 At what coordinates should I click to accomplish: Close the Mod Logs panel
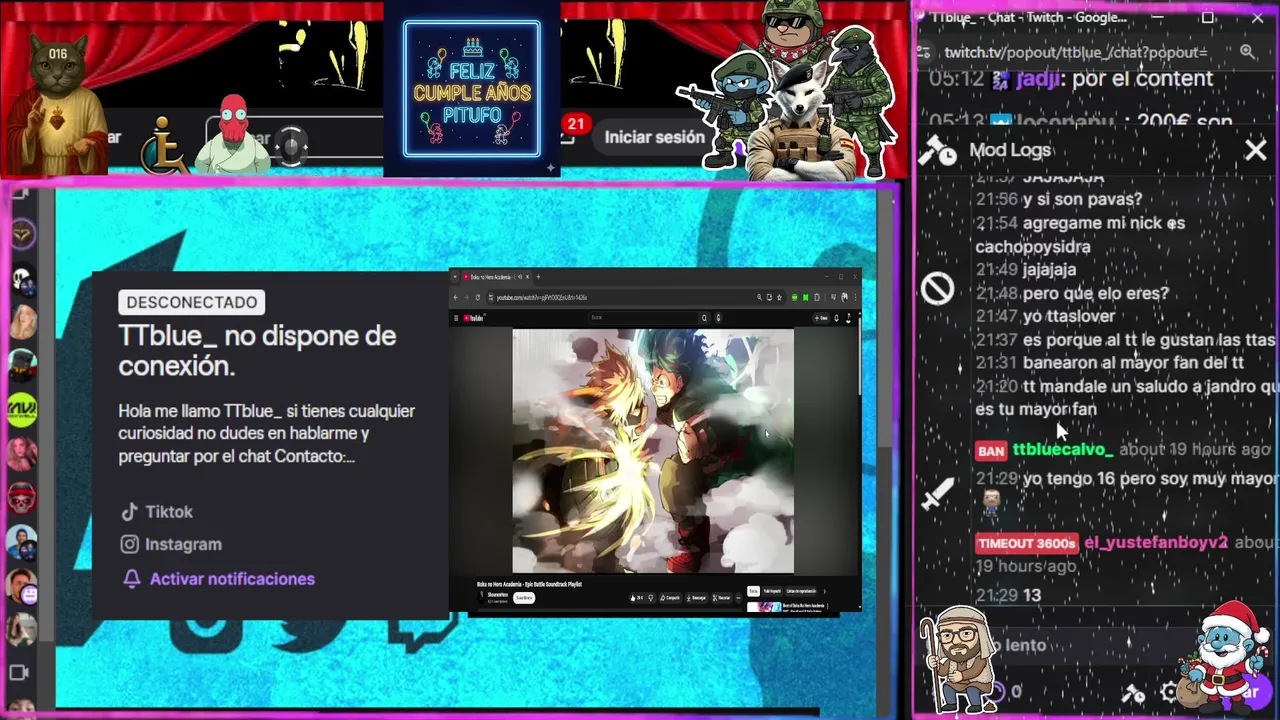click(1255, 150)
